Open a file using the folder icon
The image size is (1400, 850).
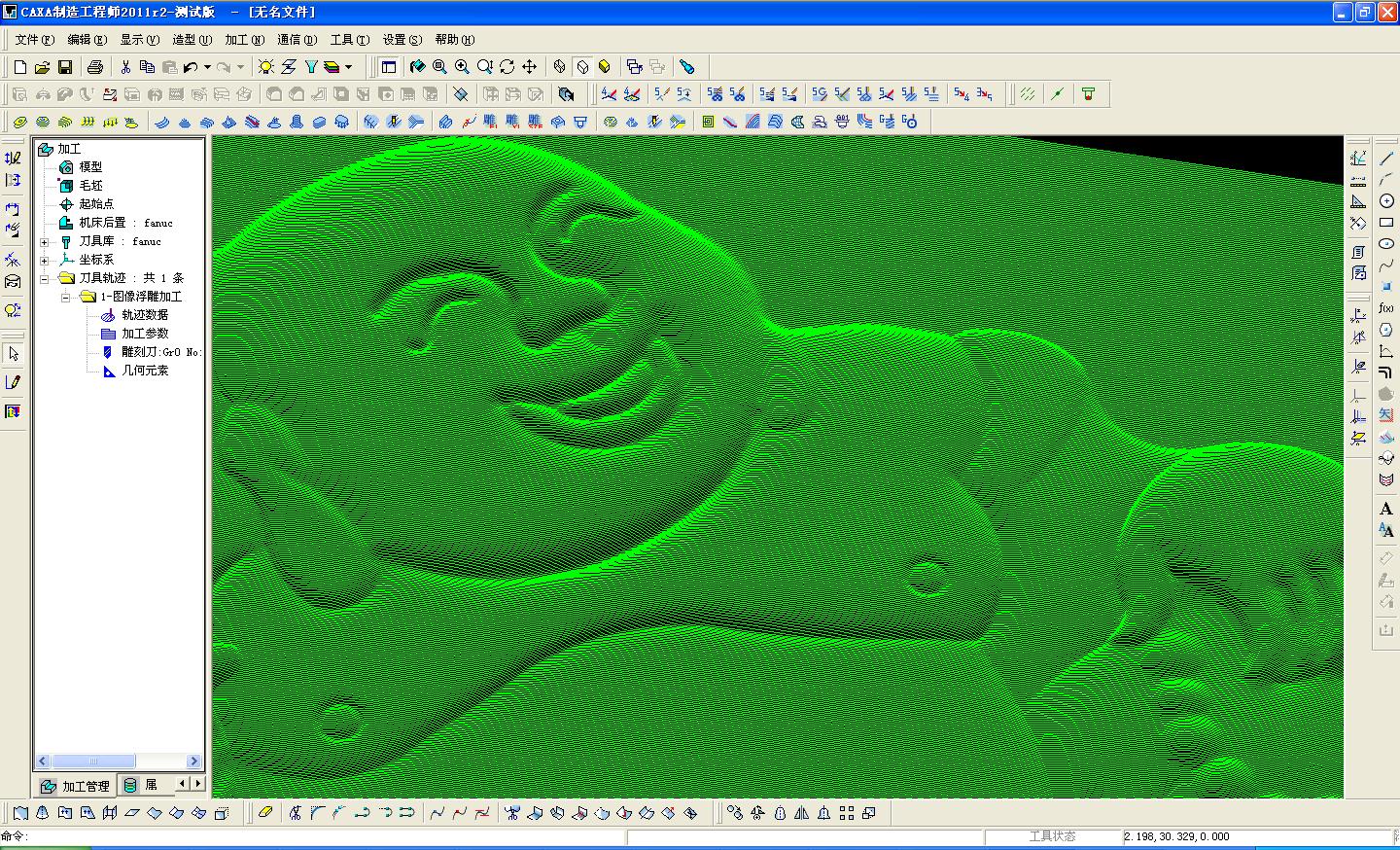click(x=42, y=67)
